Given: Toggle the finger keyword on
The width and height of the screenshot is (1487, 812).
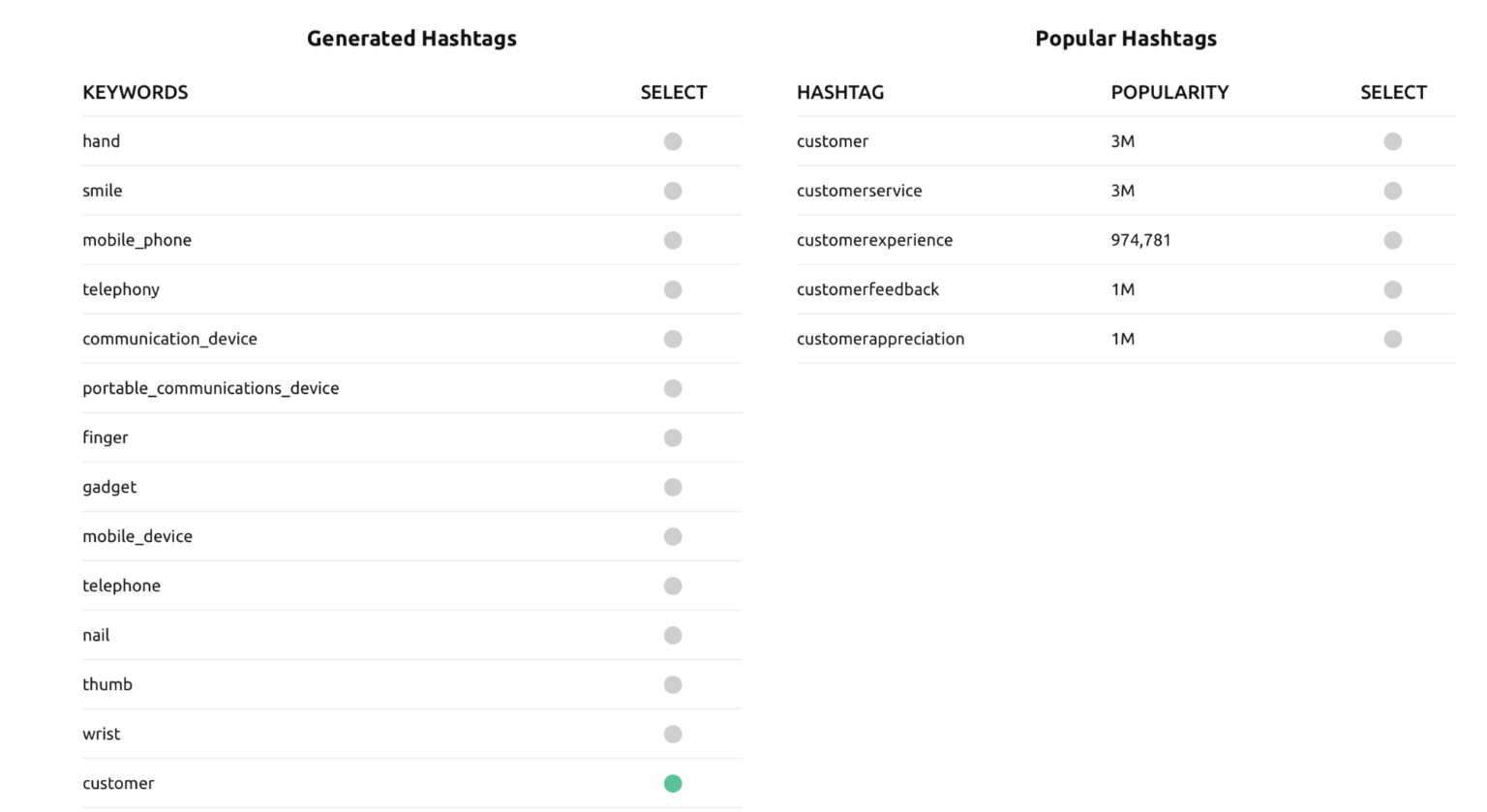Looking at the screenshot, I should click(673, 437).
